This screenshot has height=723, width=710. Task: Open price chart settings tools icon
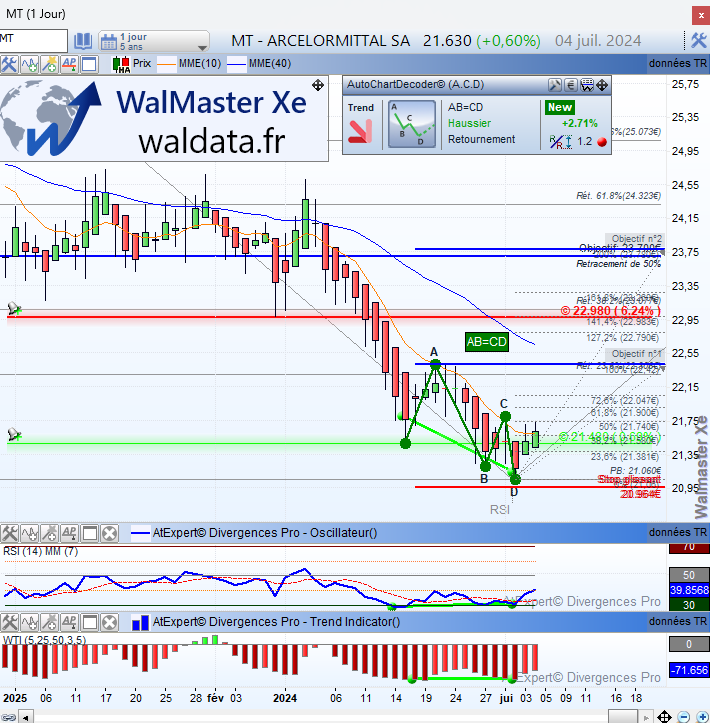point(9,64)
